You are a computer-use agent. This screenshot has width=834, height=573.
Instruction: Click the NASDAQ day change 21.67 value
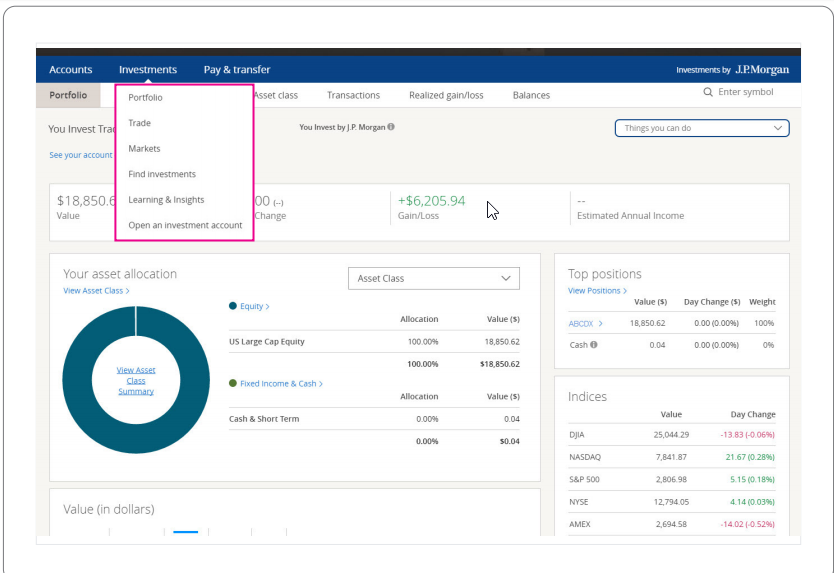(750, 457)
